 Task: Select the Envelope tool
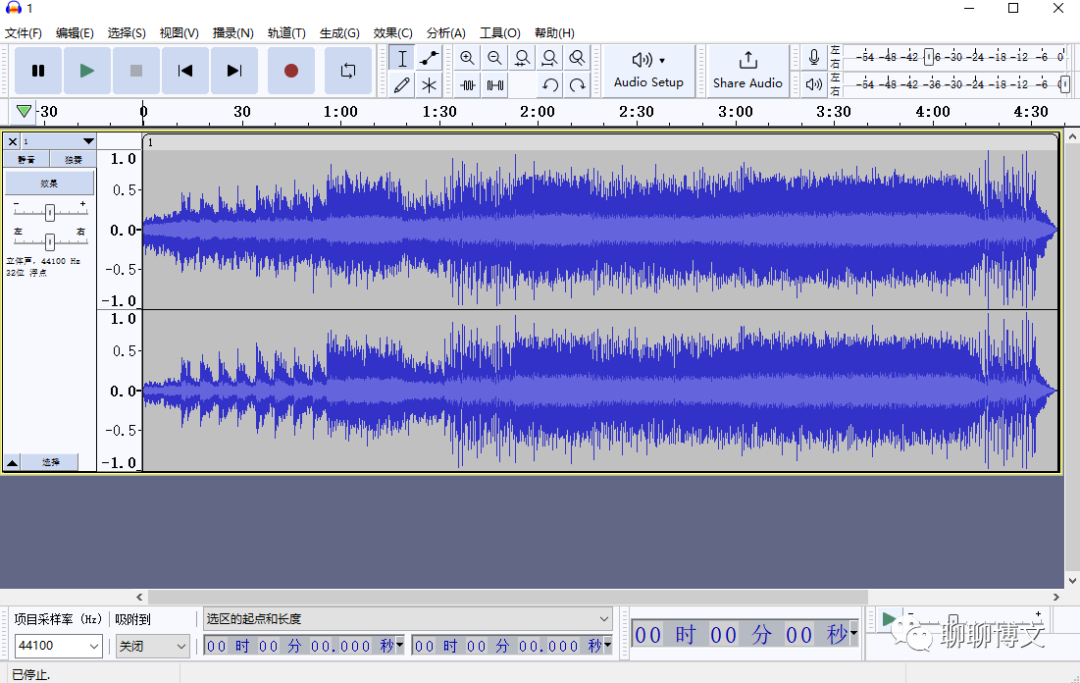point(429,58)
